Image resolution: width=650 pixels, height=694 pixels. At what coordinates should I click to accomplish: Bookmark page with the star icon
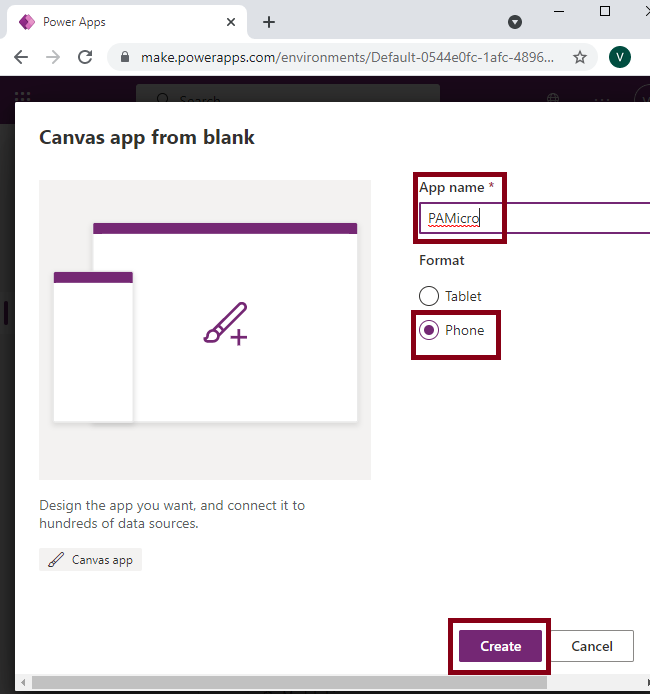[580, 57]
